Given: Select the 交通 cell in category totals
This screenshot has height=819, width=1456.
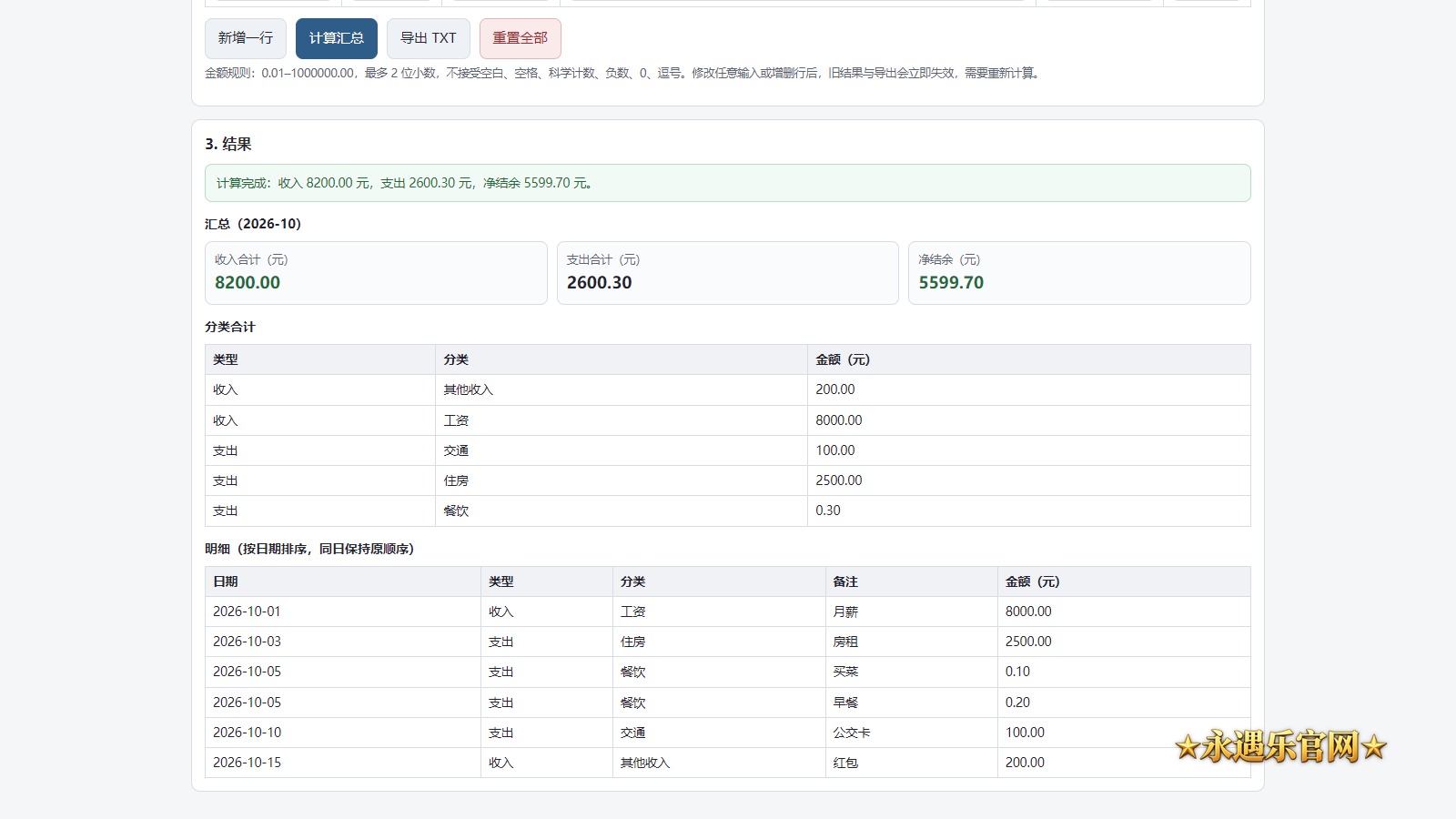Looking at the screenshot, I should 622,450.
